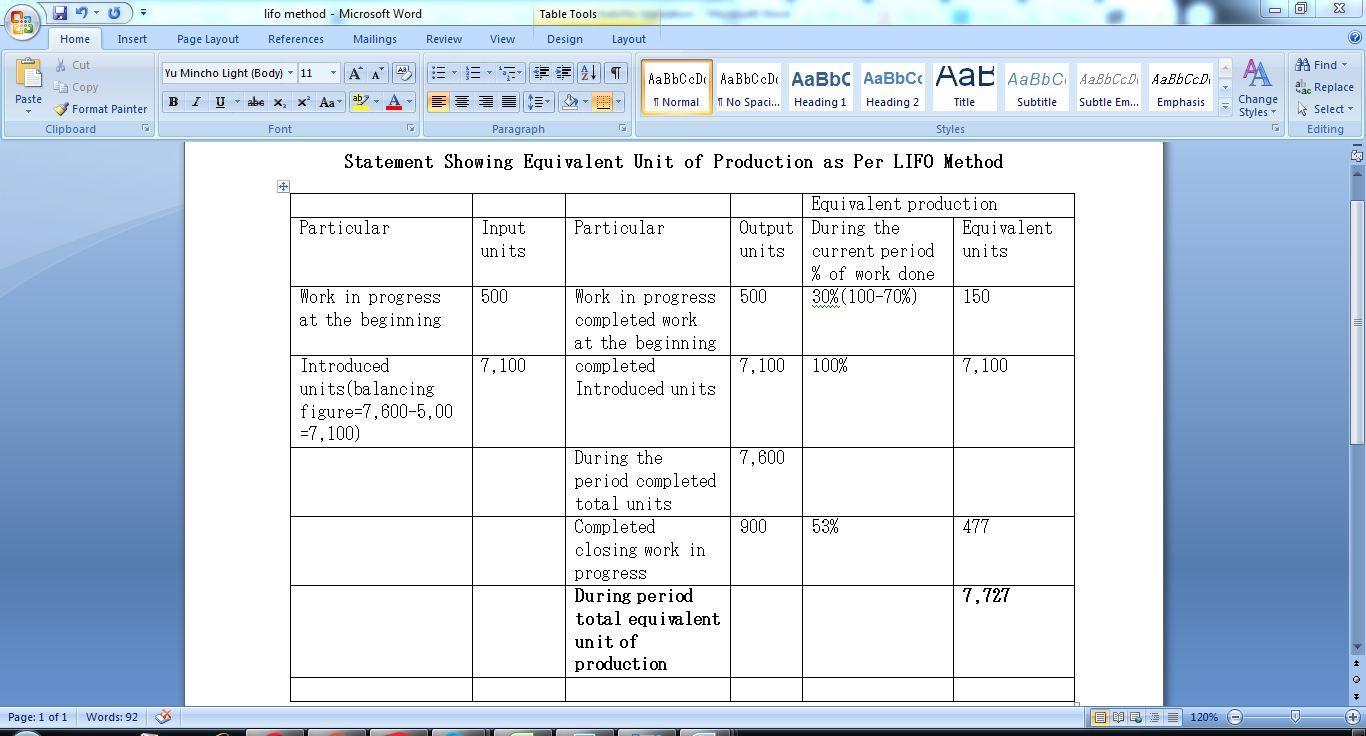
Task: Open the Table Tools Design tab
Action: [x=565, y=39]
